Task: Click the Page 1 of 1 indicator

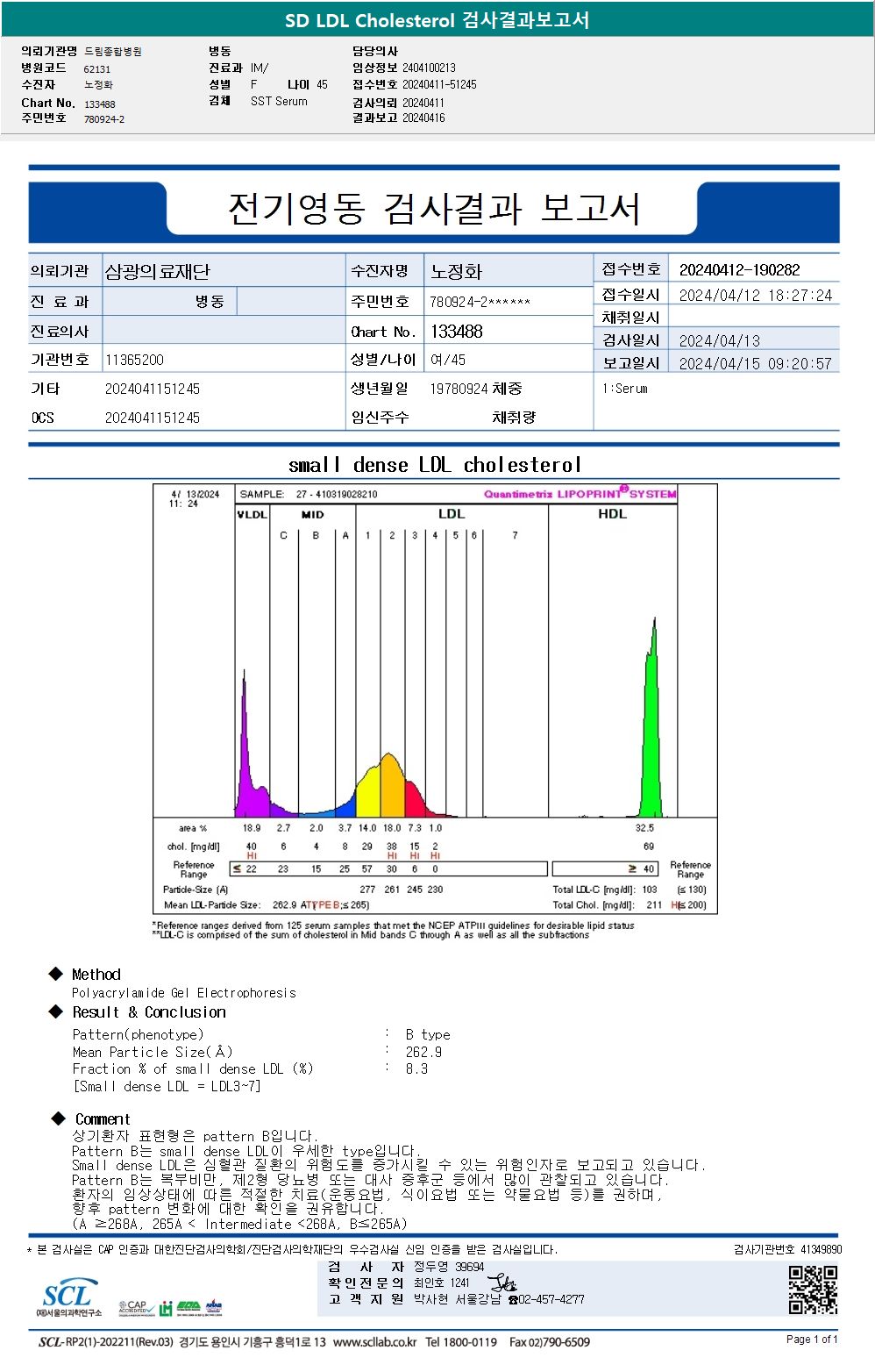Action: 812,1339
